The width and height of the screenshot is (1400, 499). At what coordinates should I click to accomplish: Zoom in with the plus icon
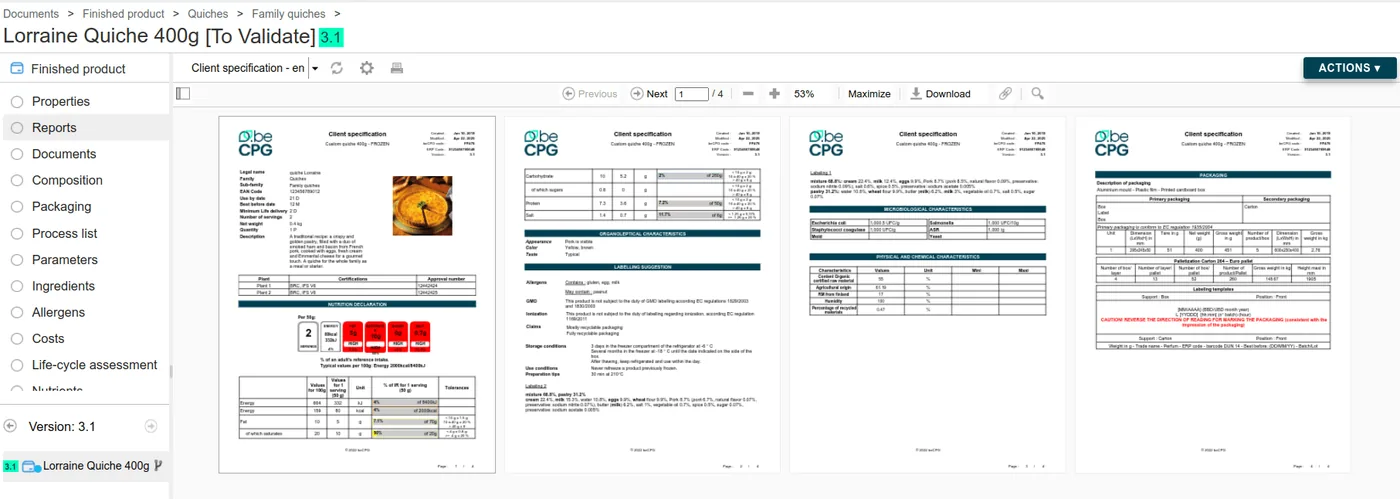pos(774,93)
